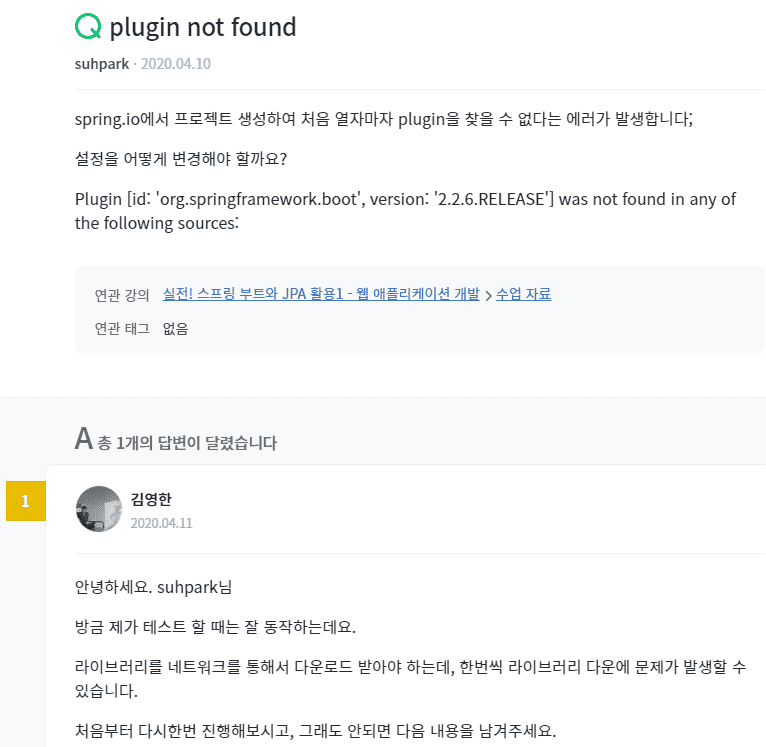Open the suhpark author name
The height and width of the screenshot is (747, 766).
pyautogui.click(x=102, y=64)
